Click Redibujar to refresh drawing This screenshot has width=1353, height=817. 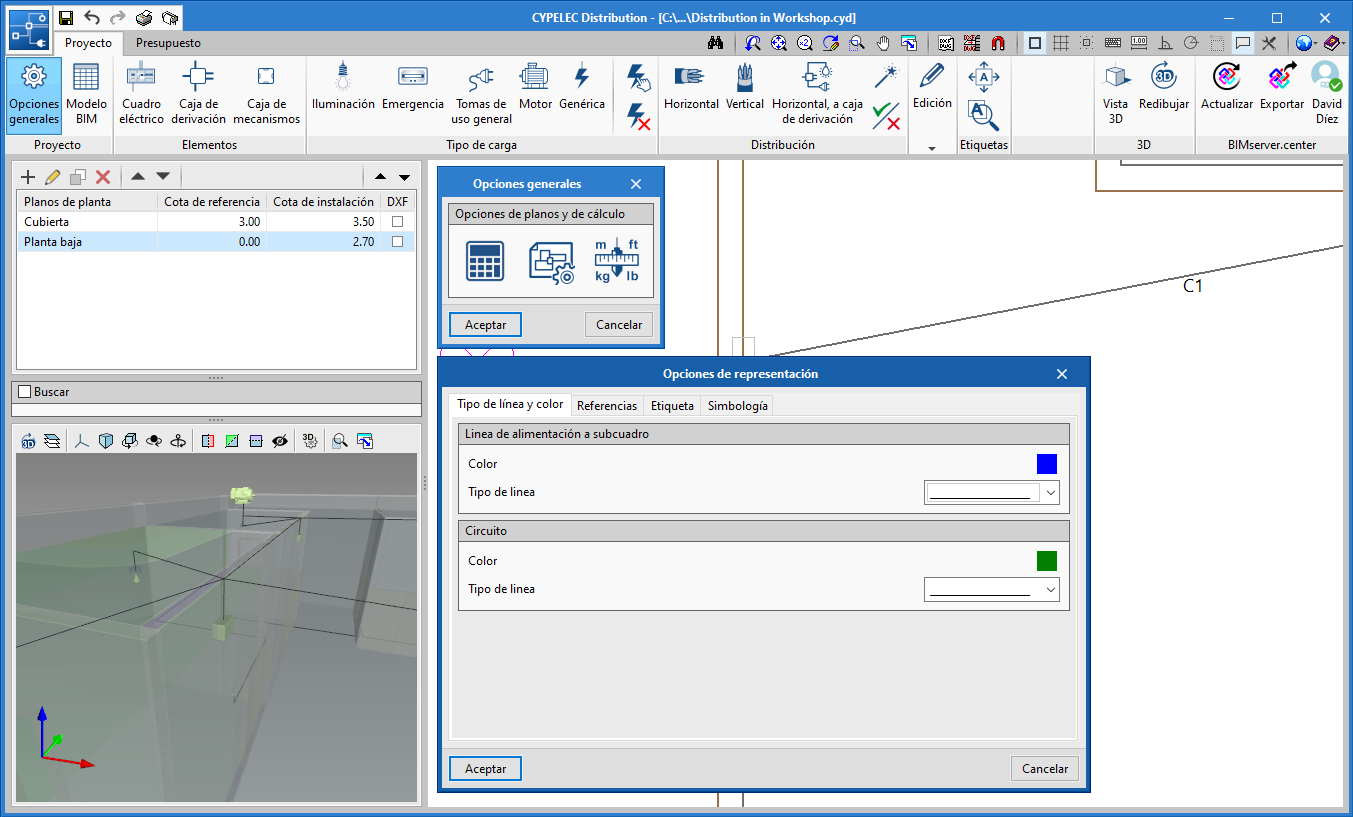click(1164, 87)
